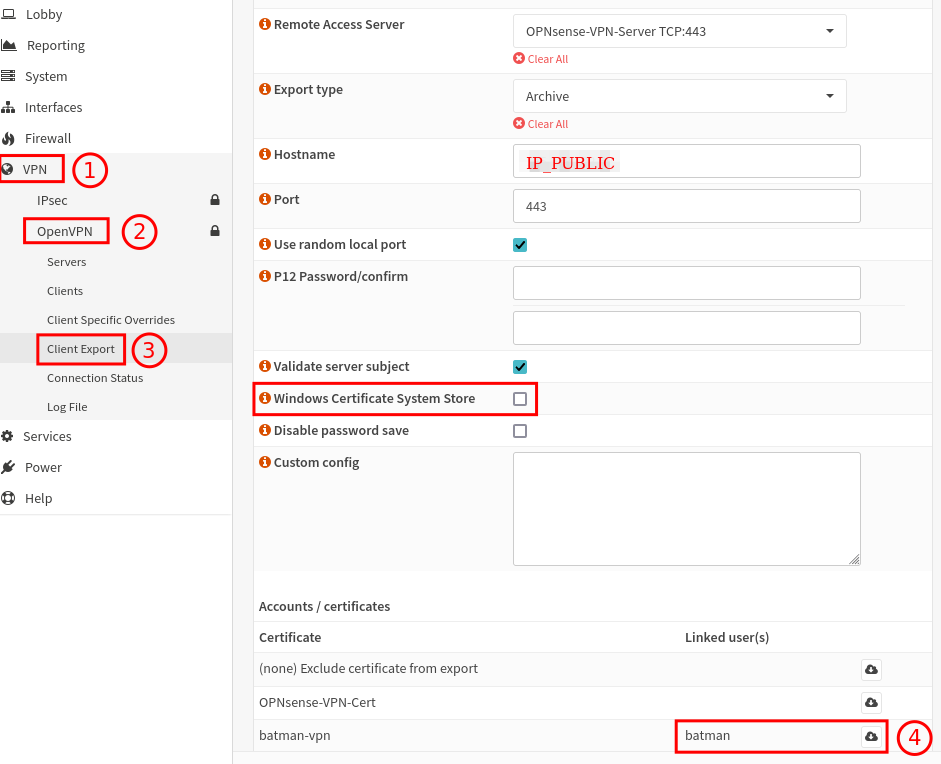Select the OpenVPN submenu

65,232
